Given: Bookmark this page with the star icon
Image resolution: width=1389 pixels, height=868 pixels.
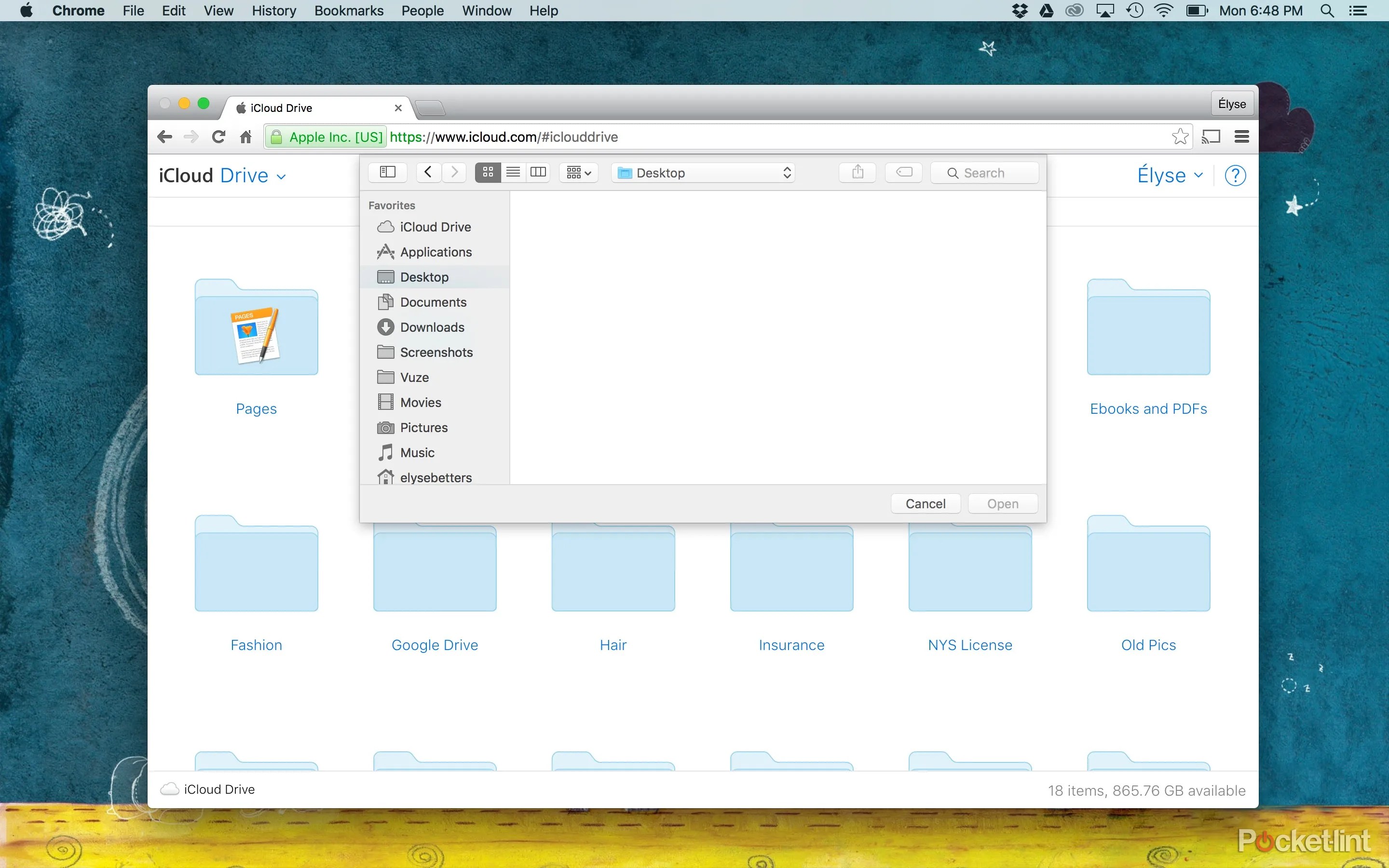Looking at the screenshot, I should click(1180, 136).
